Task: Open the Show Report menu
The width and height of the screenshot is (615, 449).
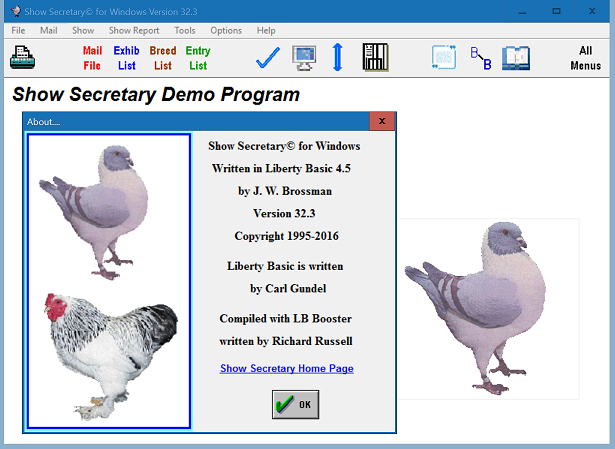Action: point(134,31)
